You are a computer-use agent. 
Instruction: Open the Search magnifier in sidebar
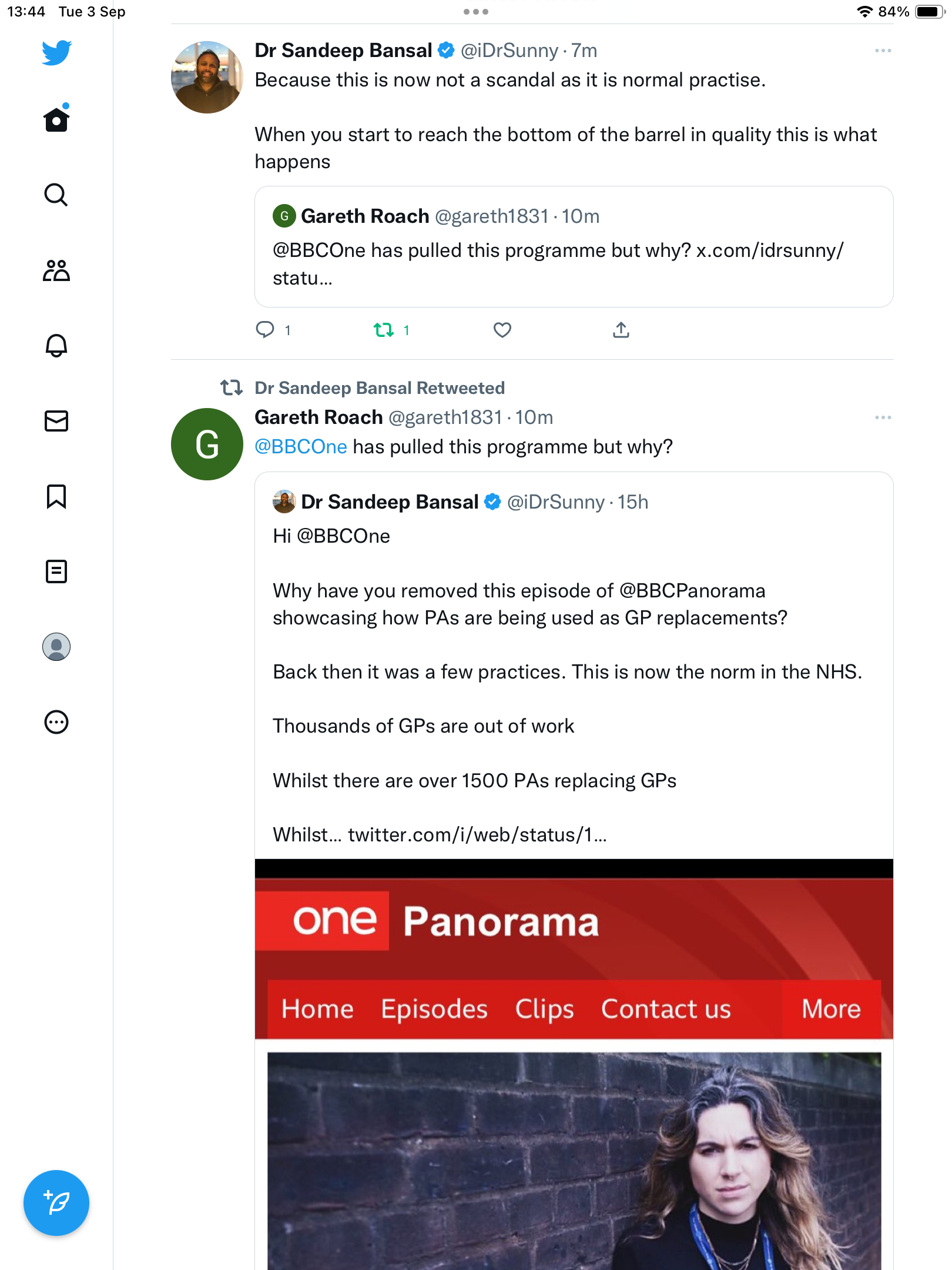(x=56, y=195)
